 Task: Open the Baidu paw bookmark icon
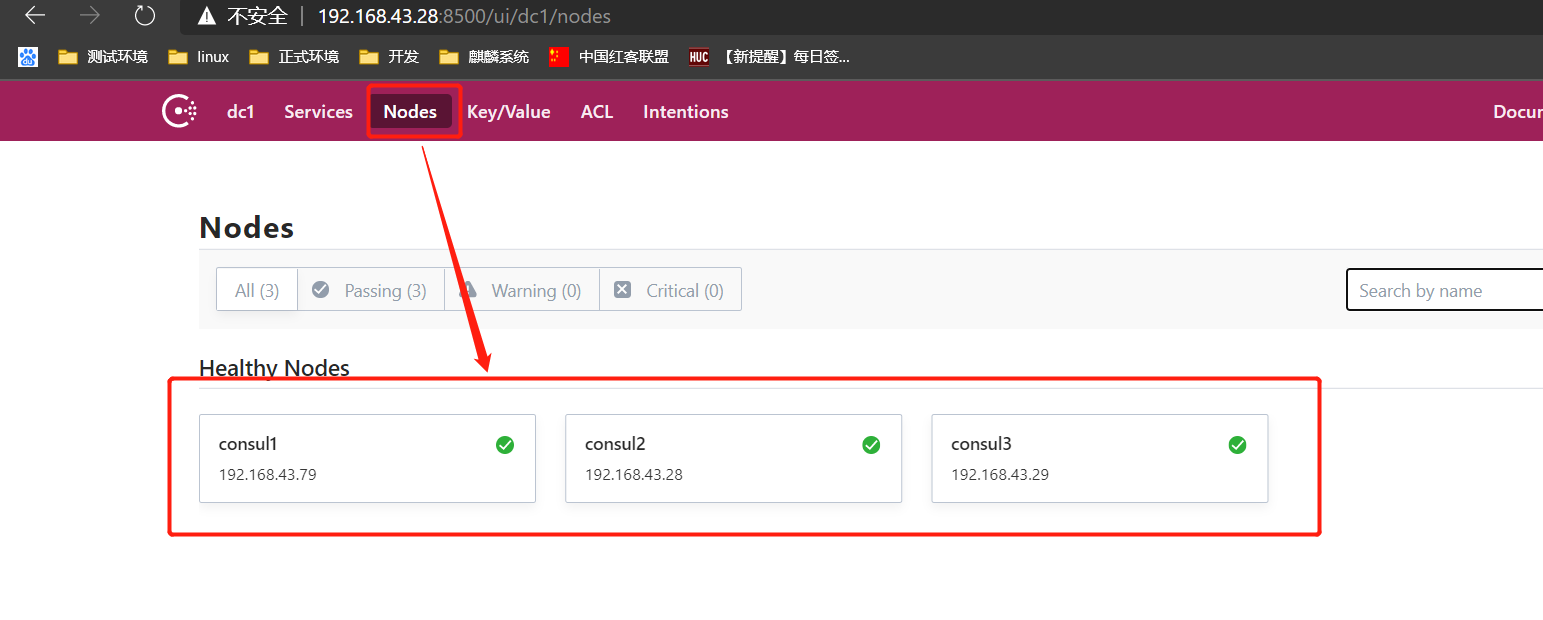28,57
